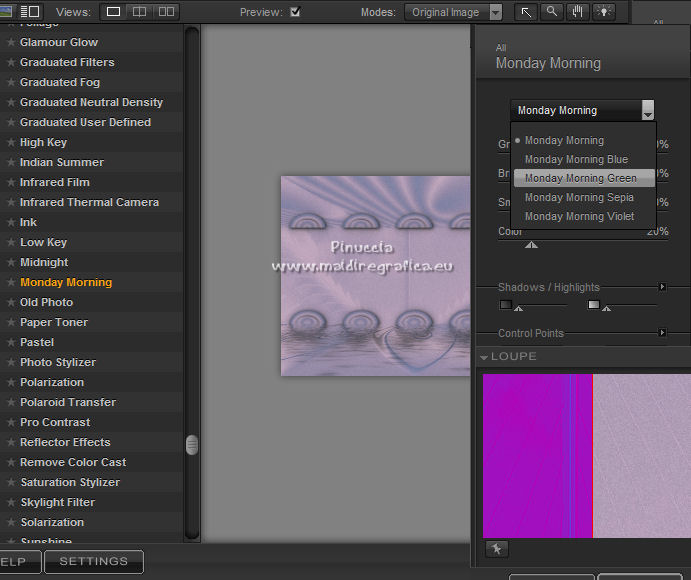
Task: Switch to split preview view
Action: (x=140, y=12)
